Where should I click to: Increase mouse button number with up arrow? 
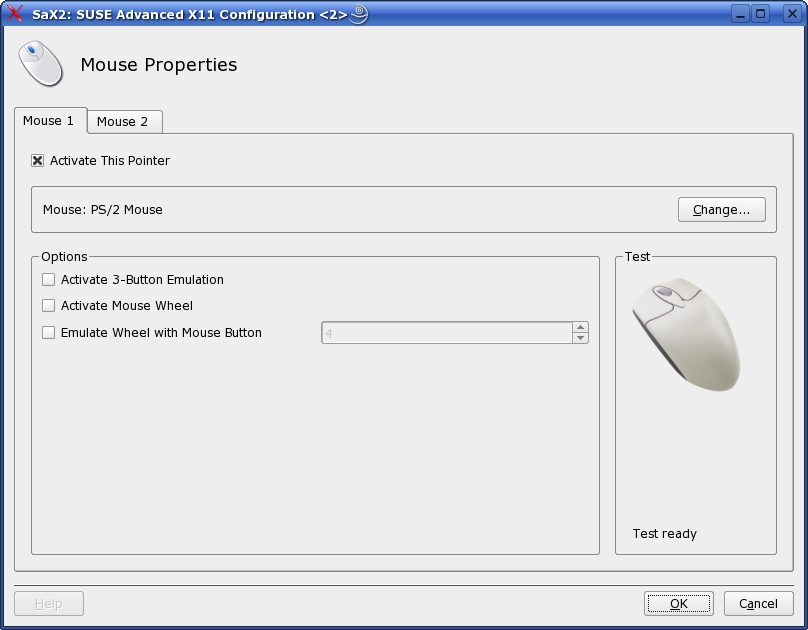click(x=581, y=328)
